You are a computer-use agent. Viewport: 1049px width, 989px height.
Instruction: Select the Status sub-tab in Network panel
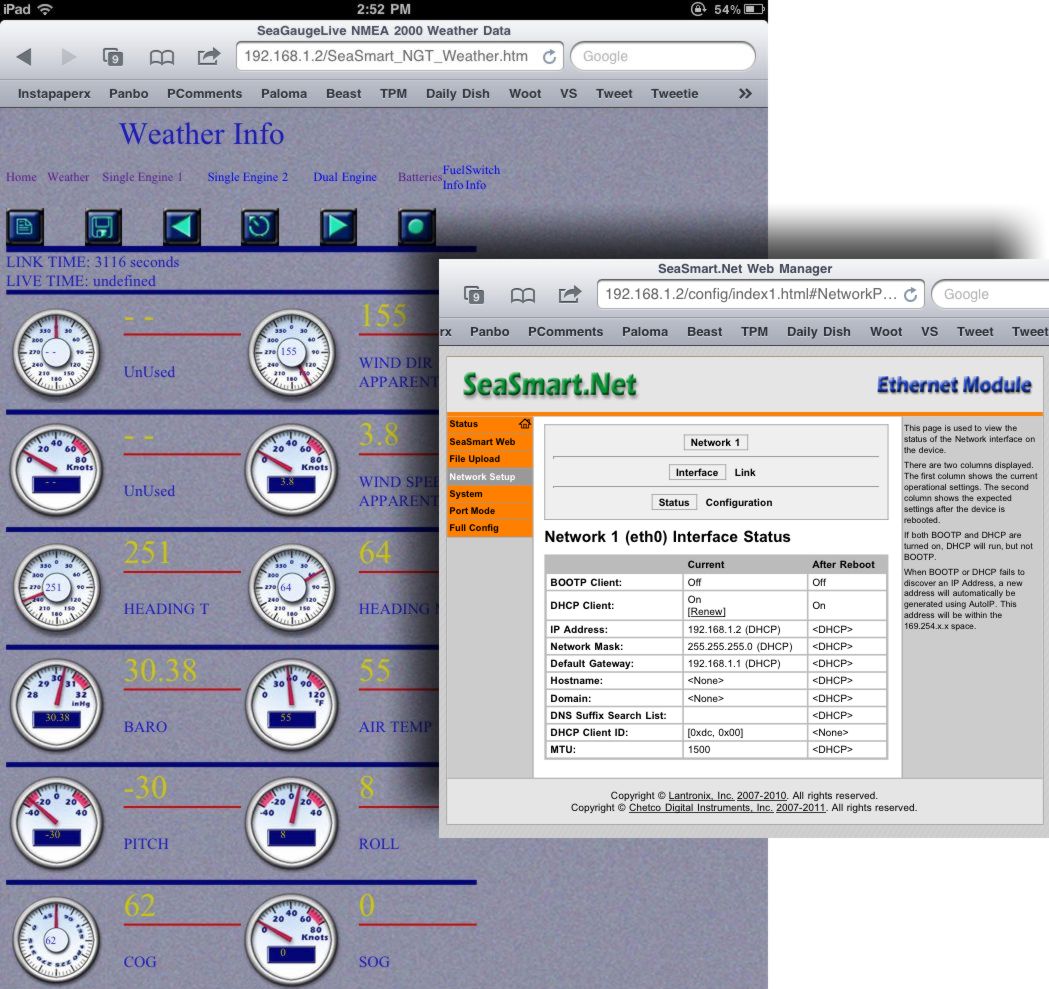pyautogui.click(x=674, y=503)
